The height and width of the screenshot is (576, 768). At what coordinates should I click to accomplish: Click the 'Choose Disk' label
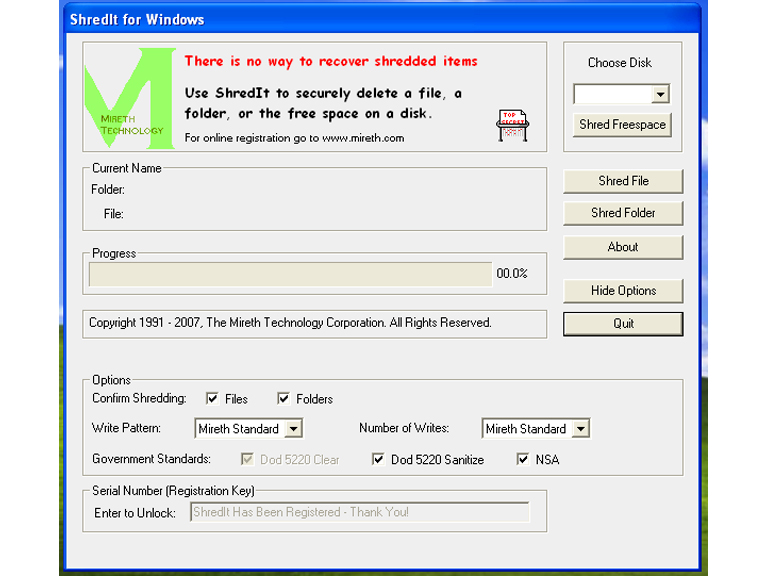tap(620, 63)
